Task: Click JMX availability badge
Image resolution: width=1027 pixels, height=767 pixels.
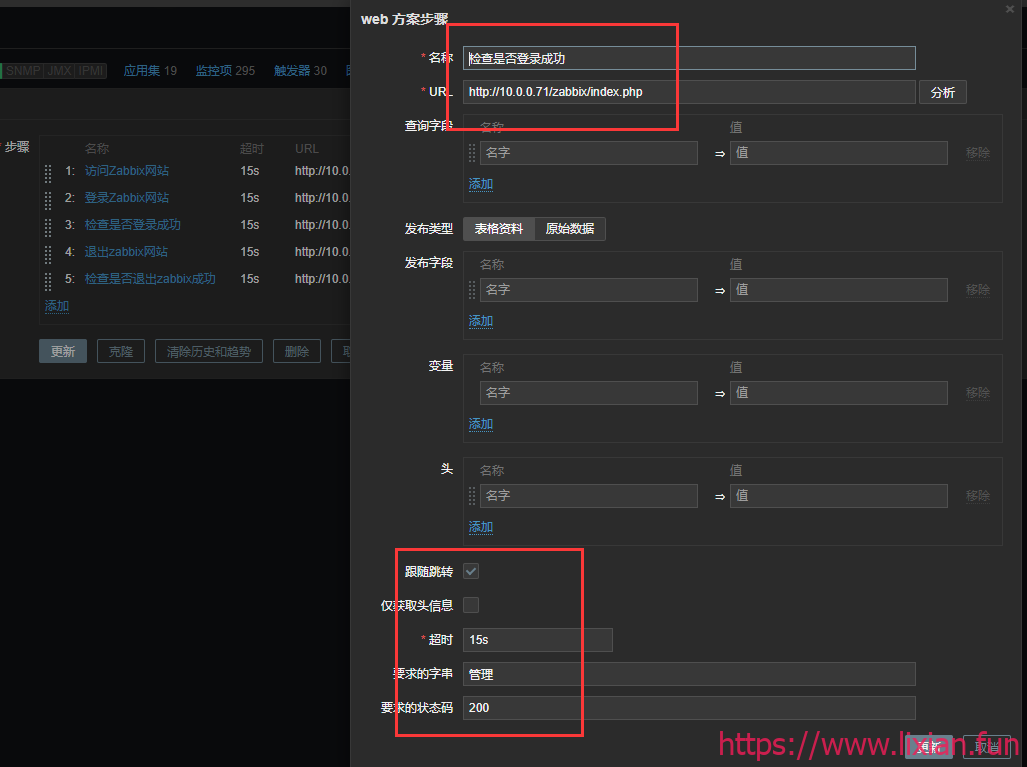Action: (60, 71)
